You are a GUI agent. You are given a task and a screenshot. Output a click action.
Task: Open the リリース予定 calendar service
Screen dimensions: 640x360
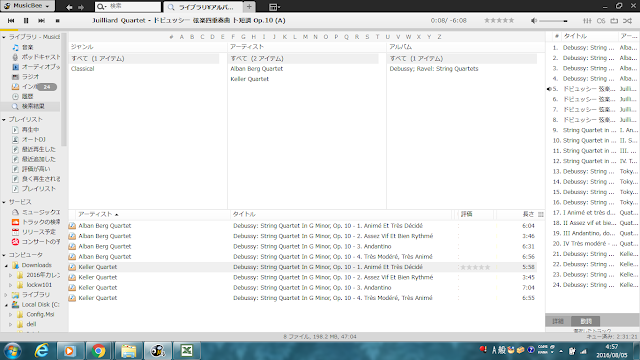point(34,232)
